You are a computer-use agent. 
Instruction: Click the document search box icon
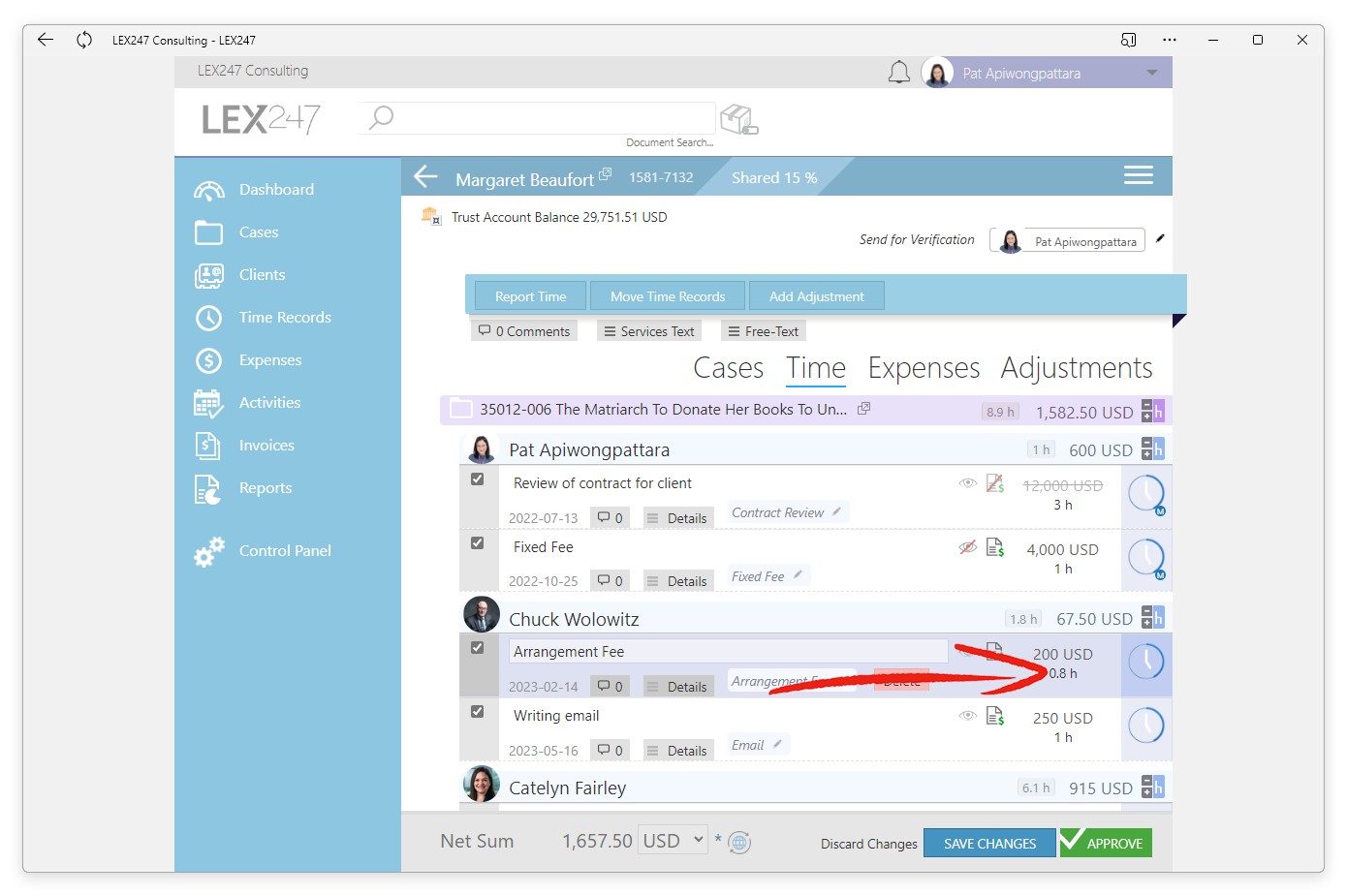(739, 120)
